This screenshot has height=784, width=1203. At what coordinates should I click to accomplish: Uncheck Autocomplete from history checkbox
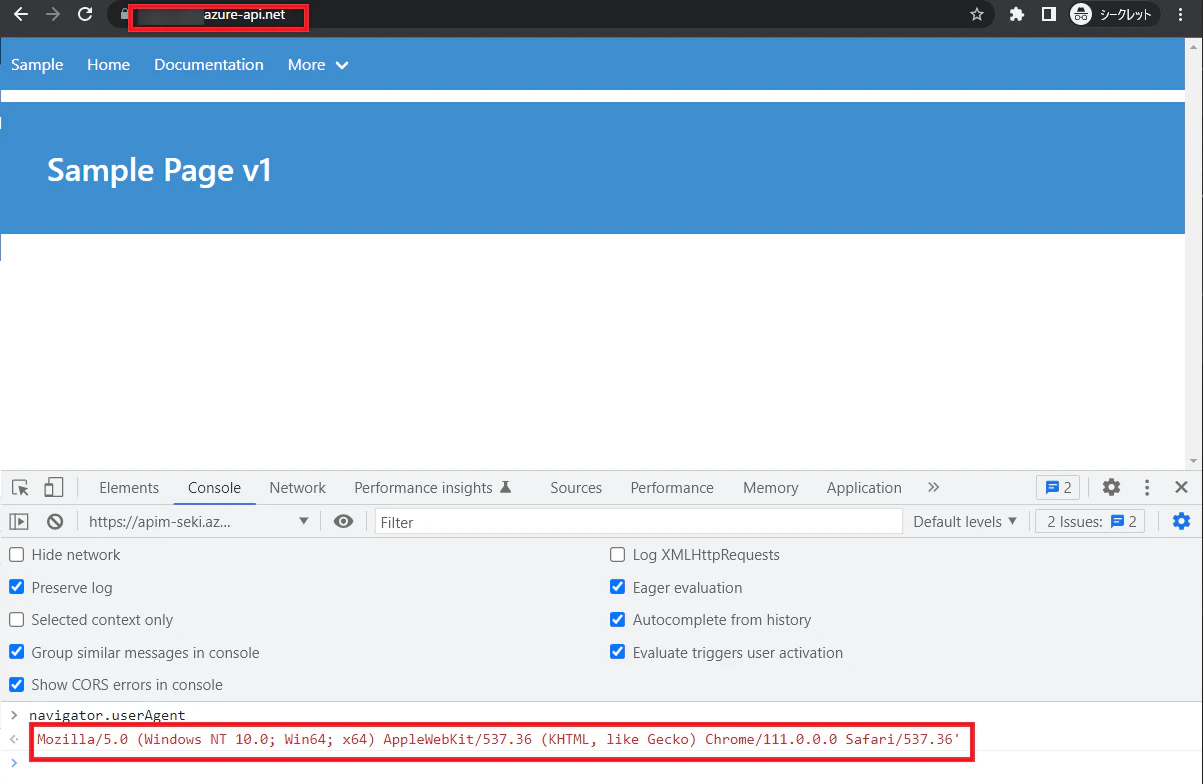[617, 620]
